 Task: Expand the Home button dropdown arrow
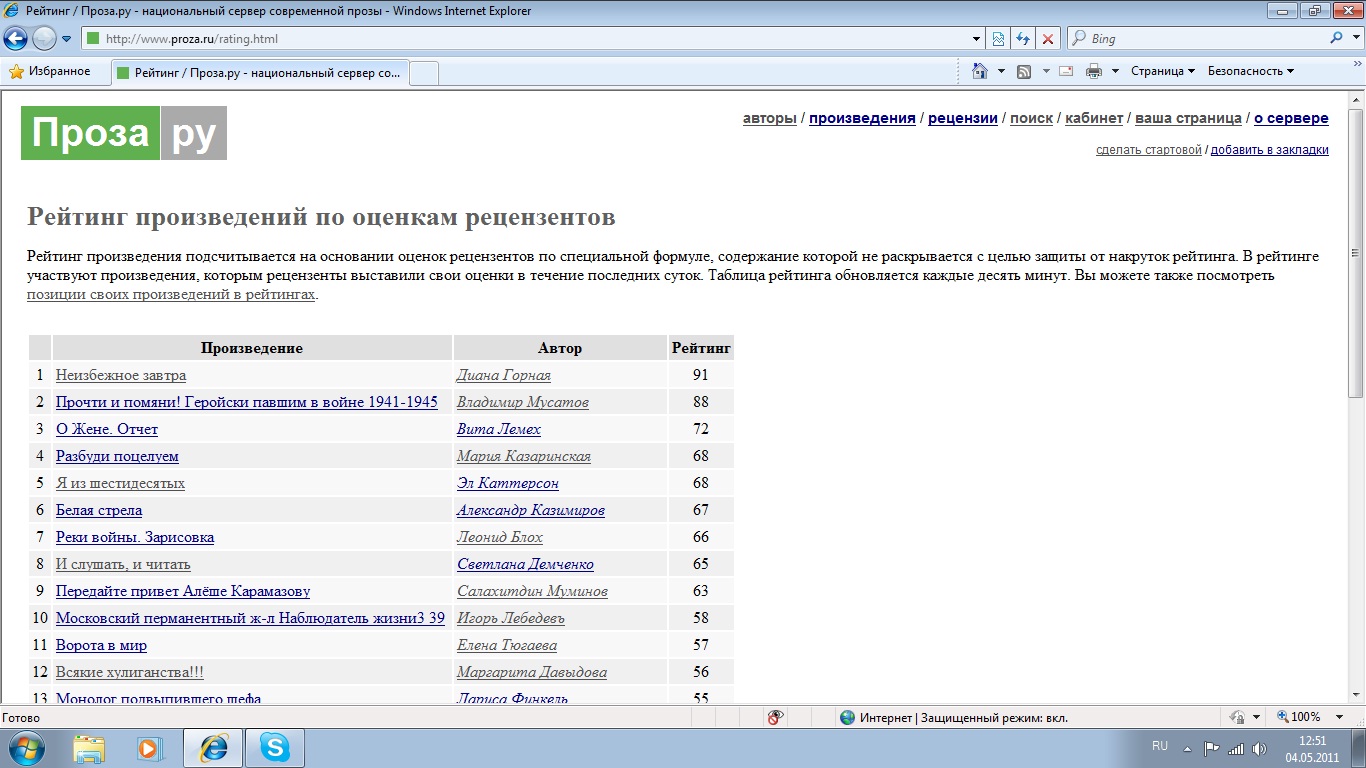click(x=999, y=71)
